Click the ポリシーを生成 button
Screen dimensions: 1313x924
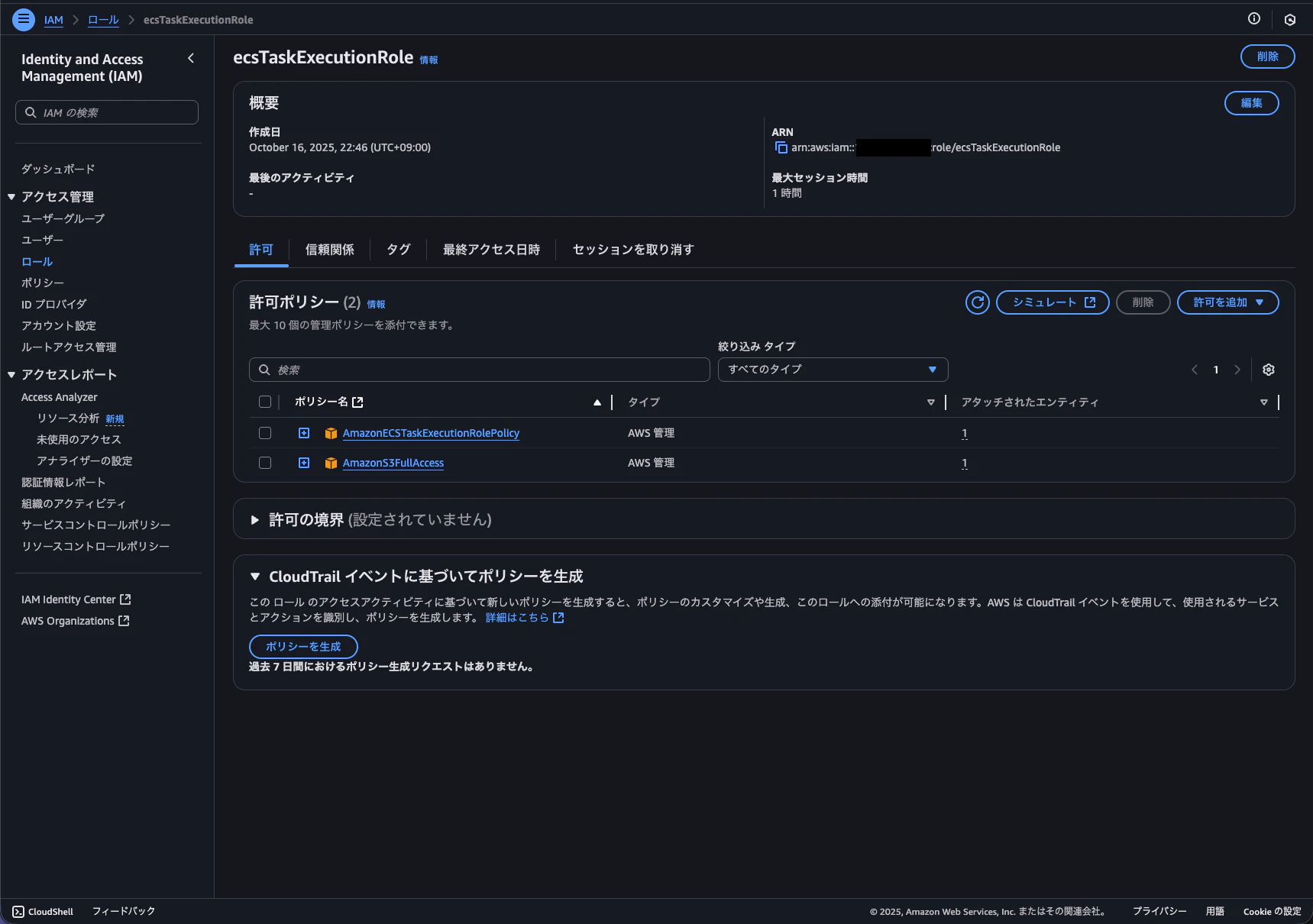(303, 647)
